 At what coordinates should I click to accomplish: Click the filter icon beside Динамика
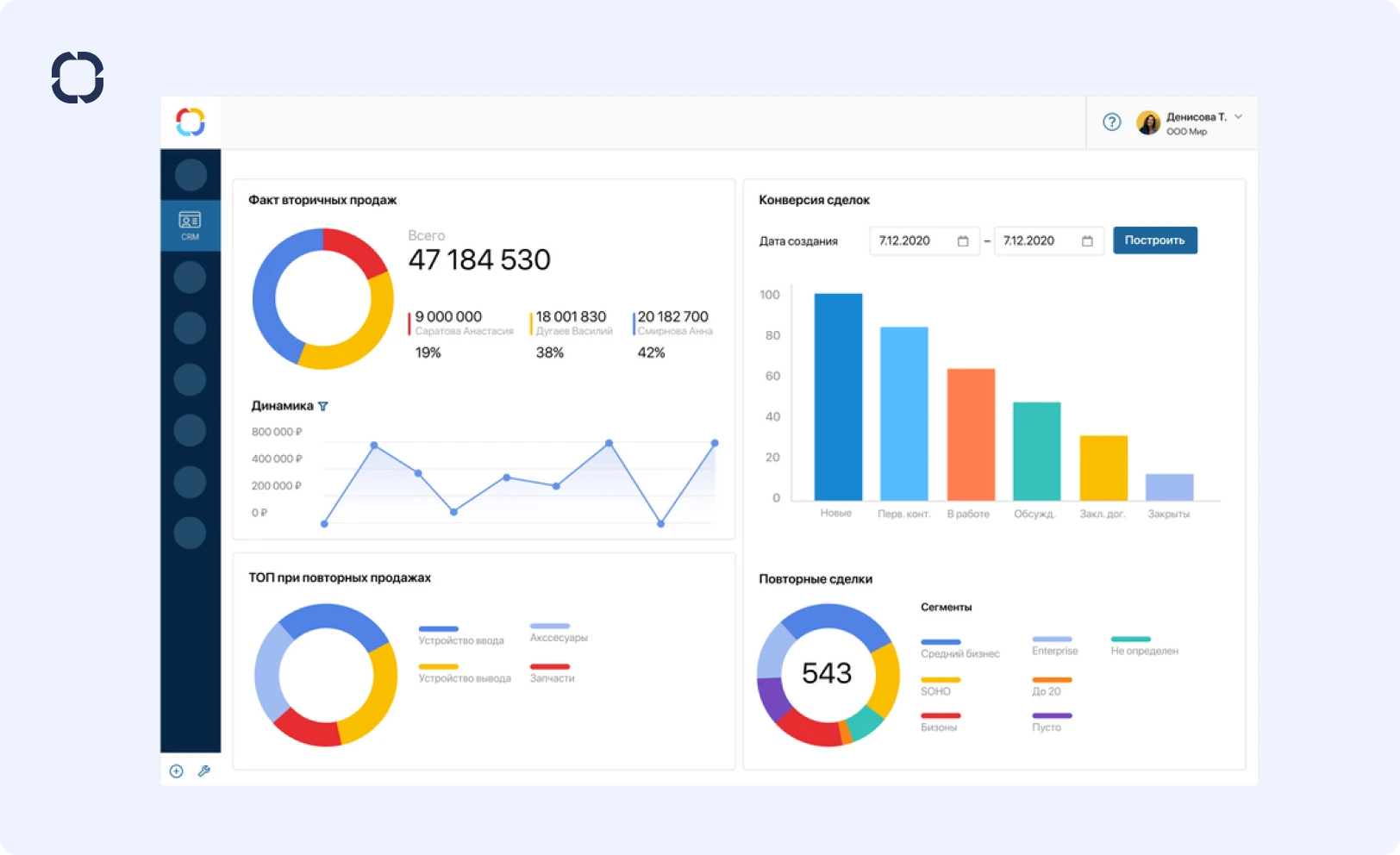[322, 405]
